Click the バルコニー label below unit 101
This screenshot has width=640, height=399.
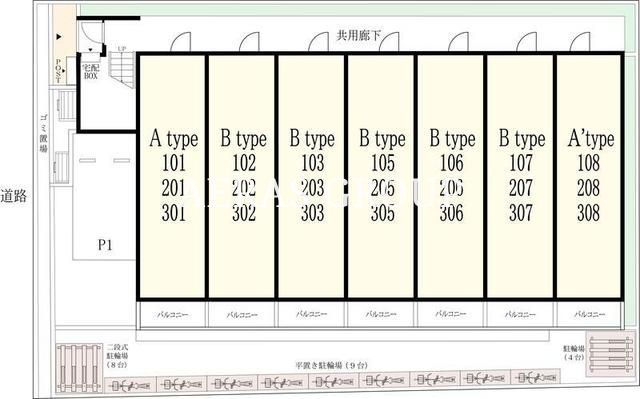click(173, 315)
